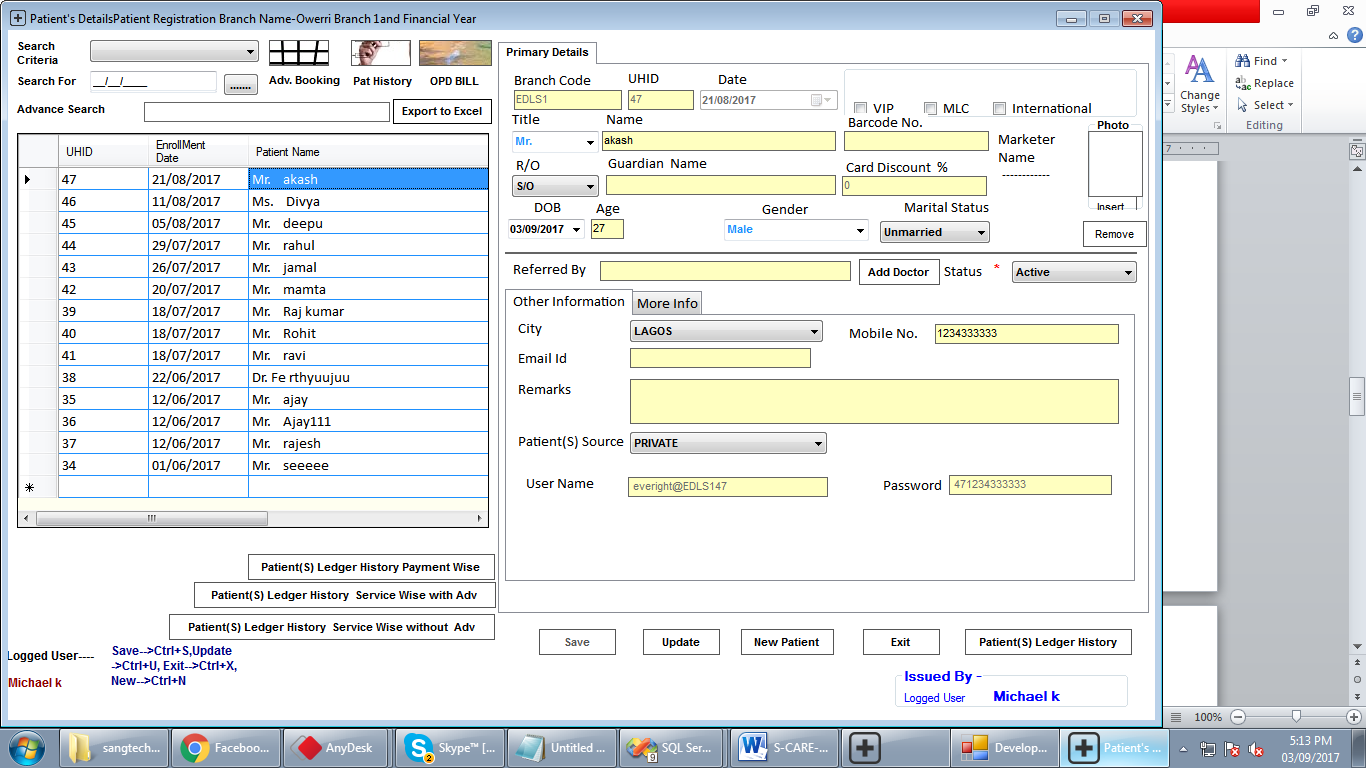Click the Exit button
This screenshot has height=768, width=1366.
coord(901,642)
